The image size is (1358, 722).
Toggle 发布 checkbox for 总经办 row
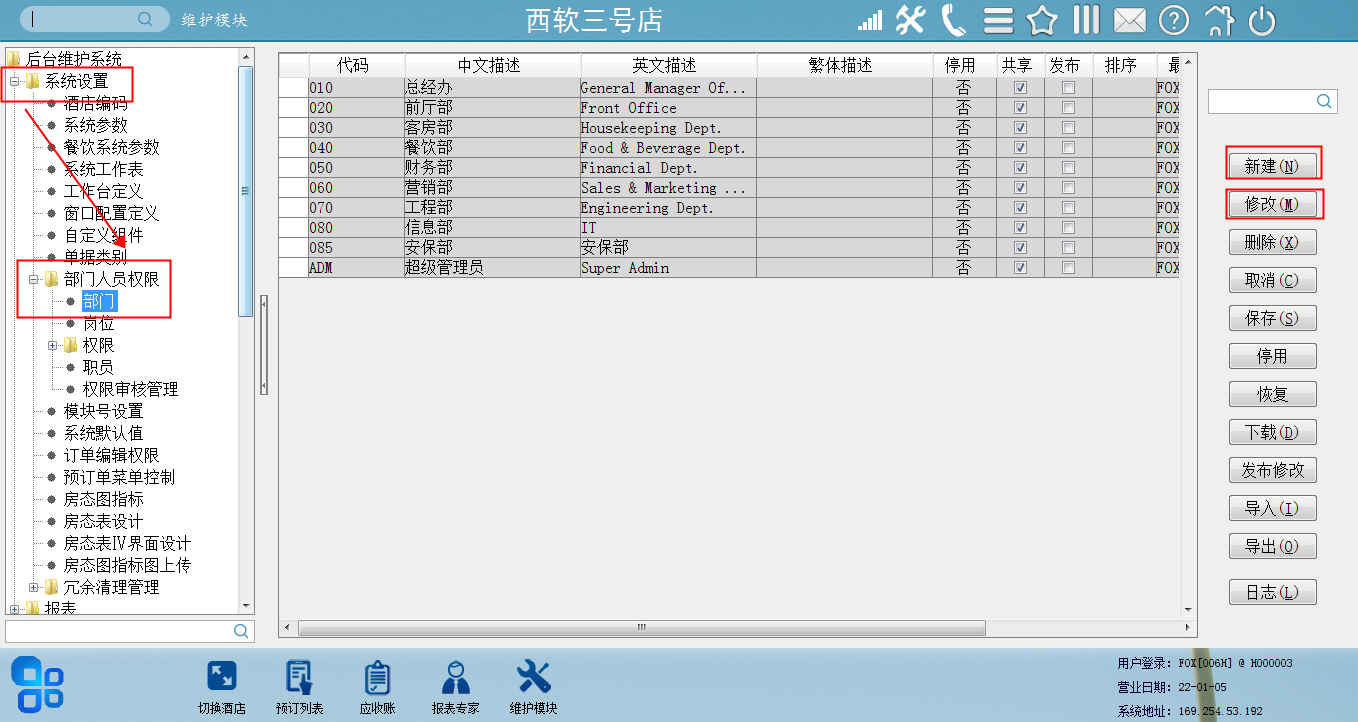(x=1068, y=88)
